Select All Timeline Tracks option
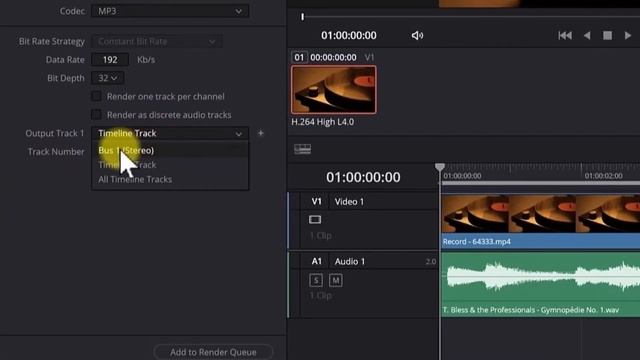Image resolution: width=640 pixels, height=360 pixels. tap(170, 180)
